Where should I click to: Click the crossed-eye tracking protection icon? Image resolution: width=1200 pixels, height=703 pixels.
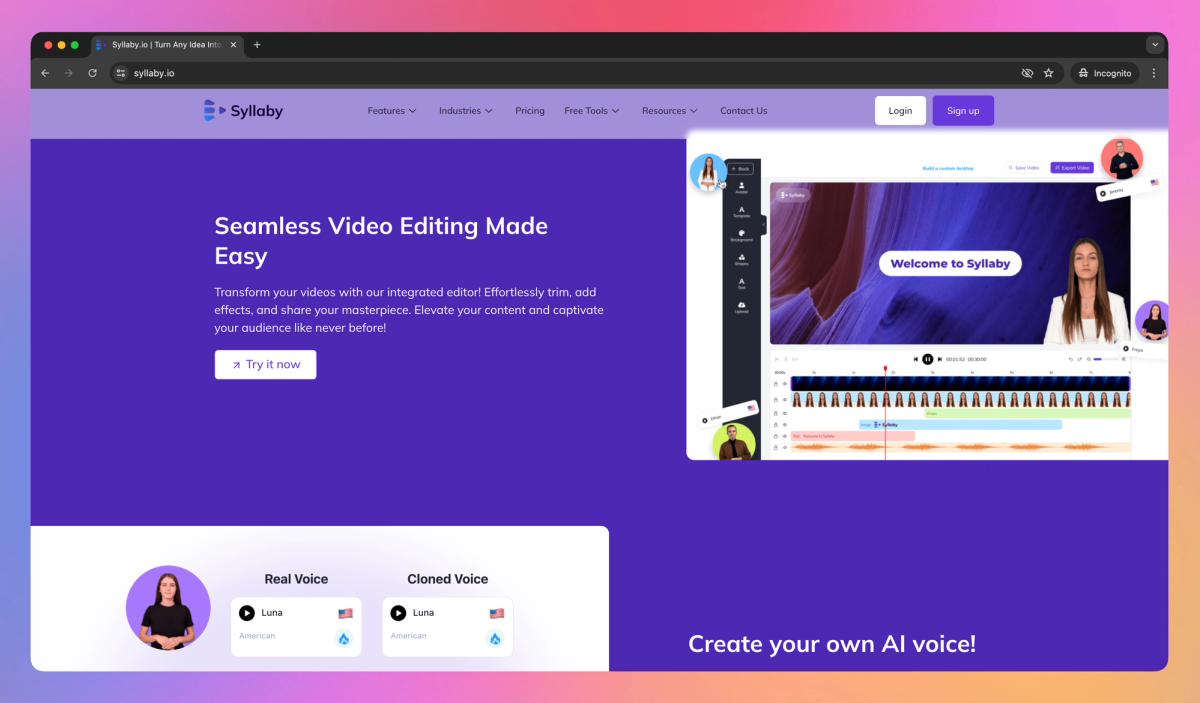(1027, 73)
